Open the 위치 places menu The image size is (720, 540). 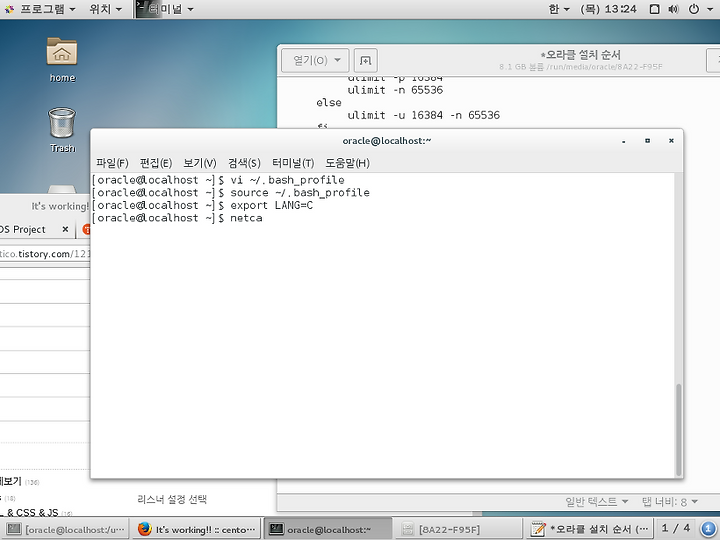coord(105,9)
